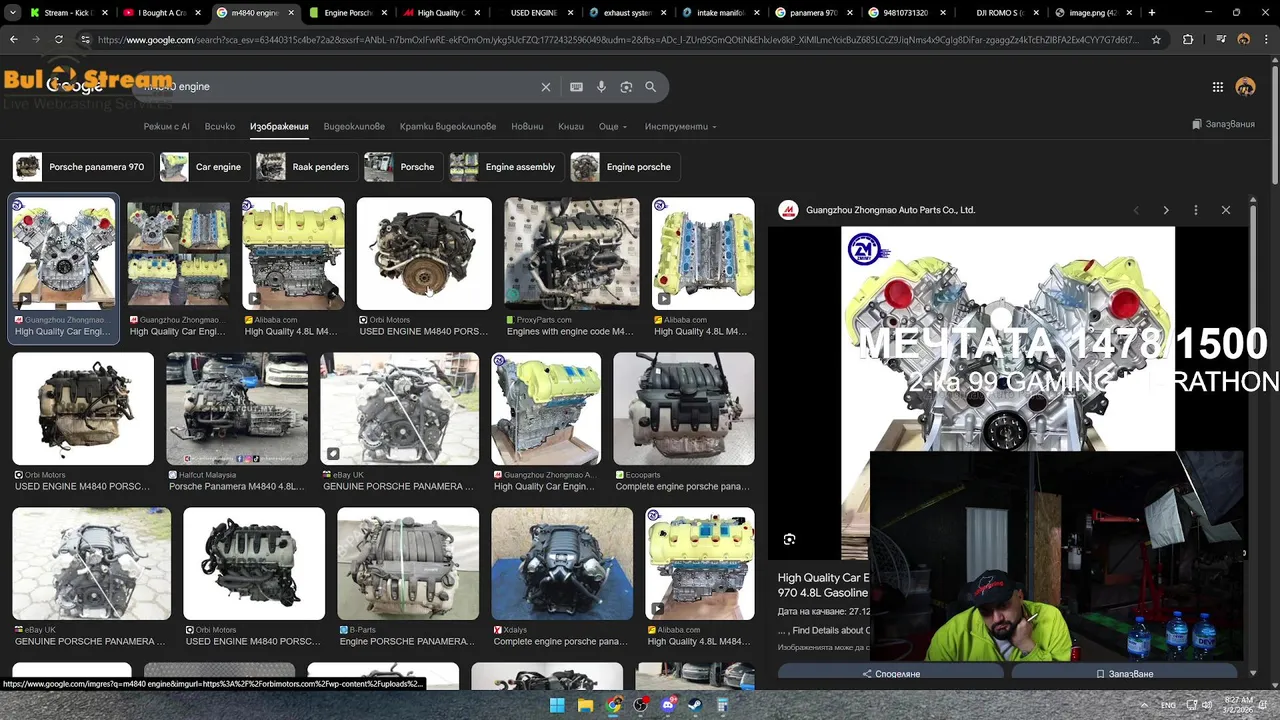Clear the Google search box text
1280x720 pixels.
(x=546, y=87)
